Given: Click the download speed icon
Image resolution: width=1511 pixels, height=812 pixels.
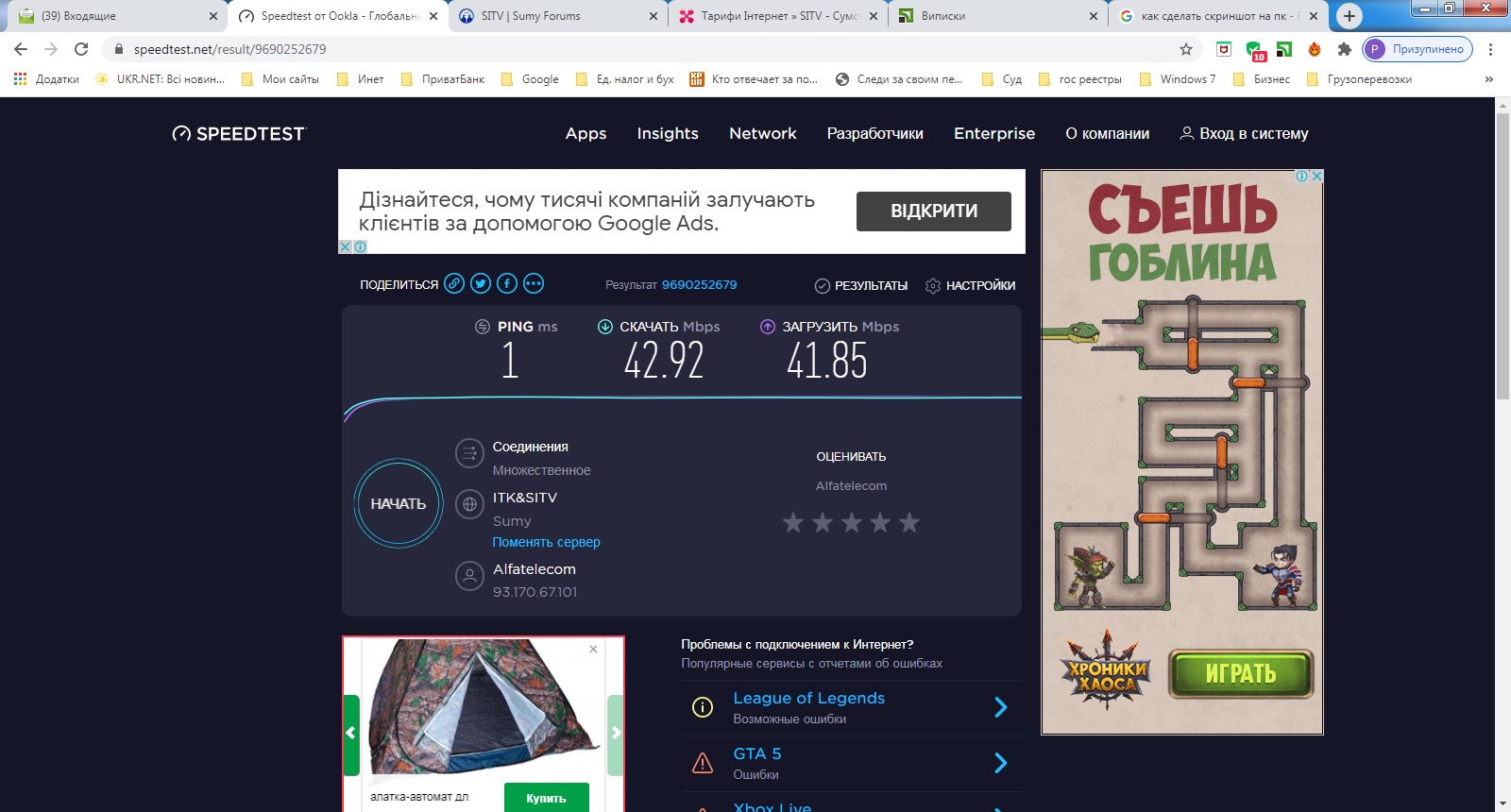Looking at the screenshot, I should pos(605,327).
